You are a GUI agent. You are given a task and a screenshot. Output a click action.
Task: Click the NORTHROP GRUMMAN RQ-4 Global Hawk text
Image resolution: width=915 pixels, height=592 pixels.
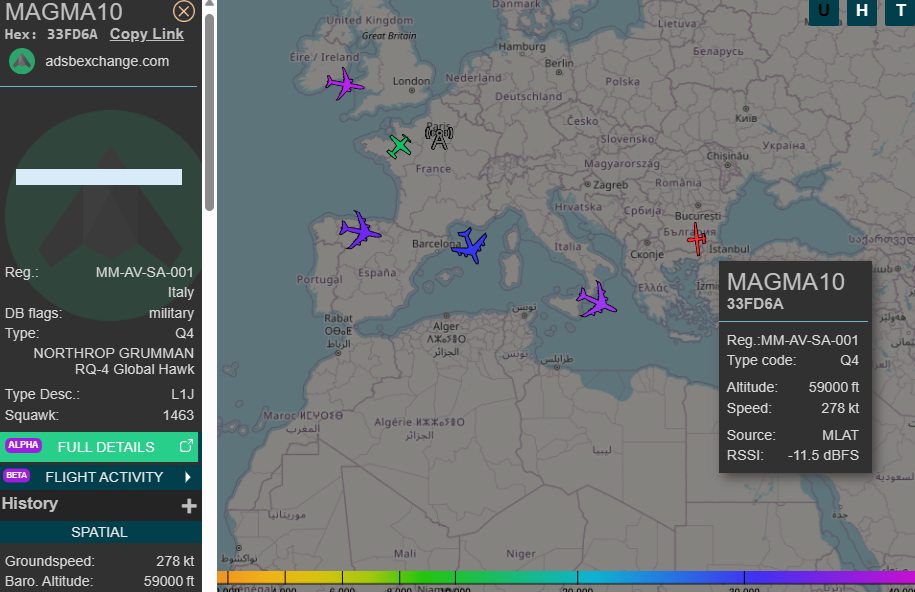[x=114, y=361]
